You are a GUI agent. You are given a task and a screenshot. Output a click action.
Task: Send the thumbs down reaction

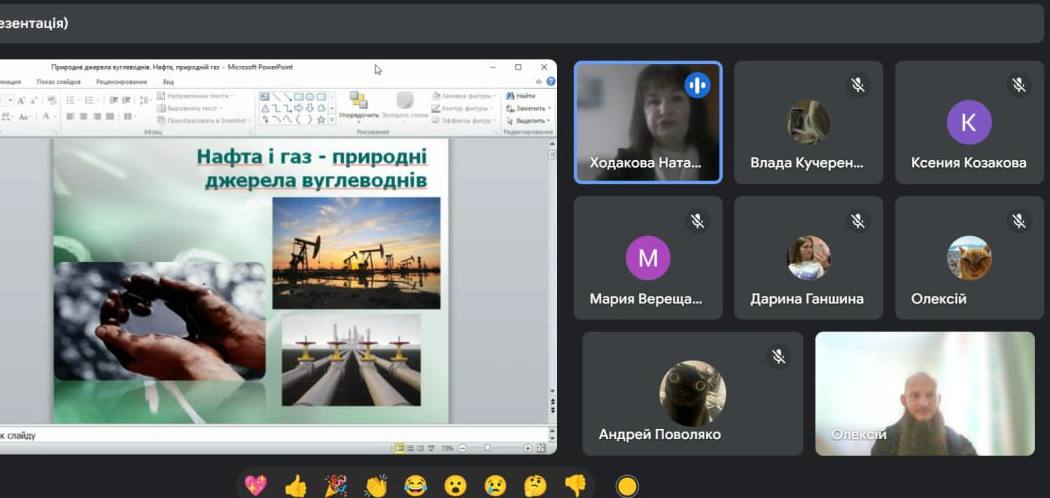click(x=575, y=486)
